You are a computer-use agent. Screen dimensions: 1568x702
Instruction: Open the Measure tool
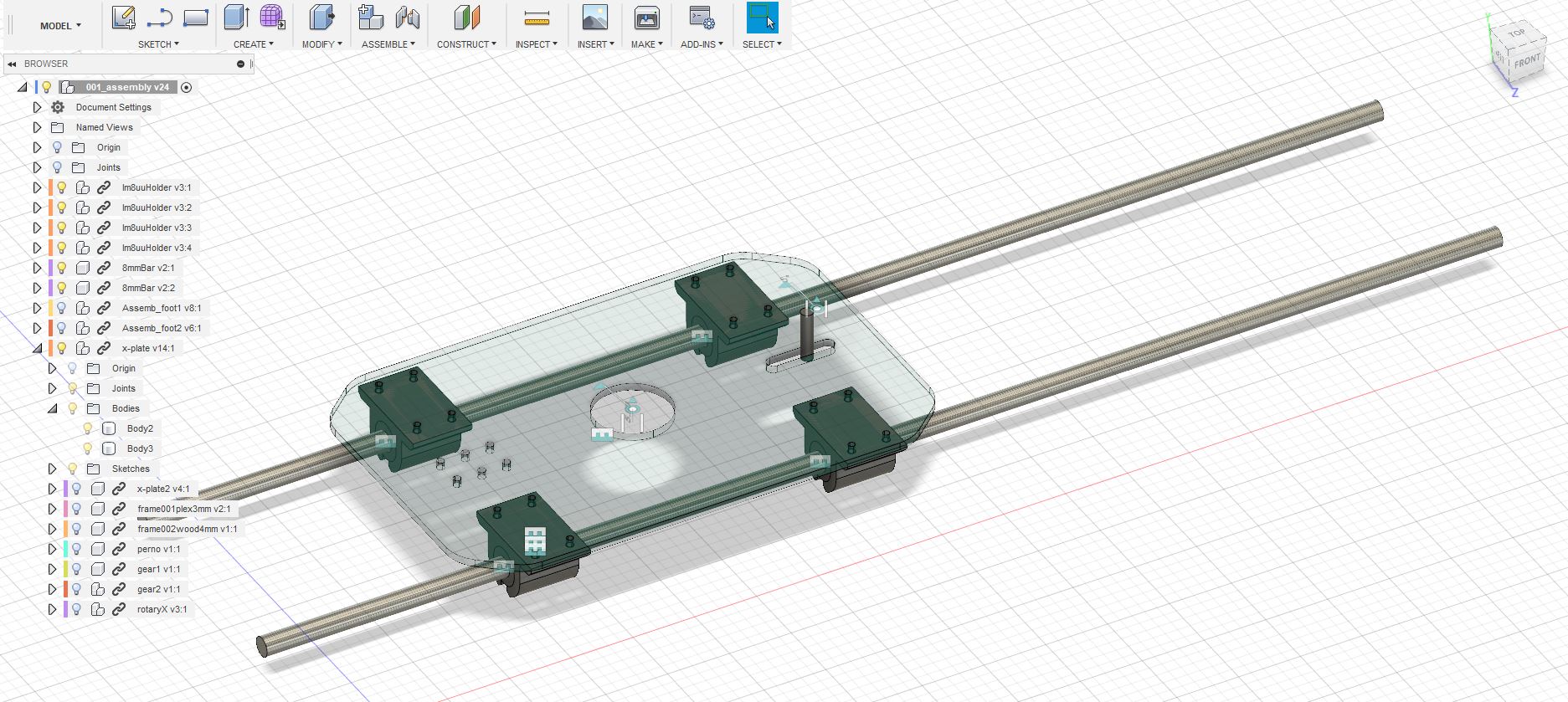coord(537,18)
